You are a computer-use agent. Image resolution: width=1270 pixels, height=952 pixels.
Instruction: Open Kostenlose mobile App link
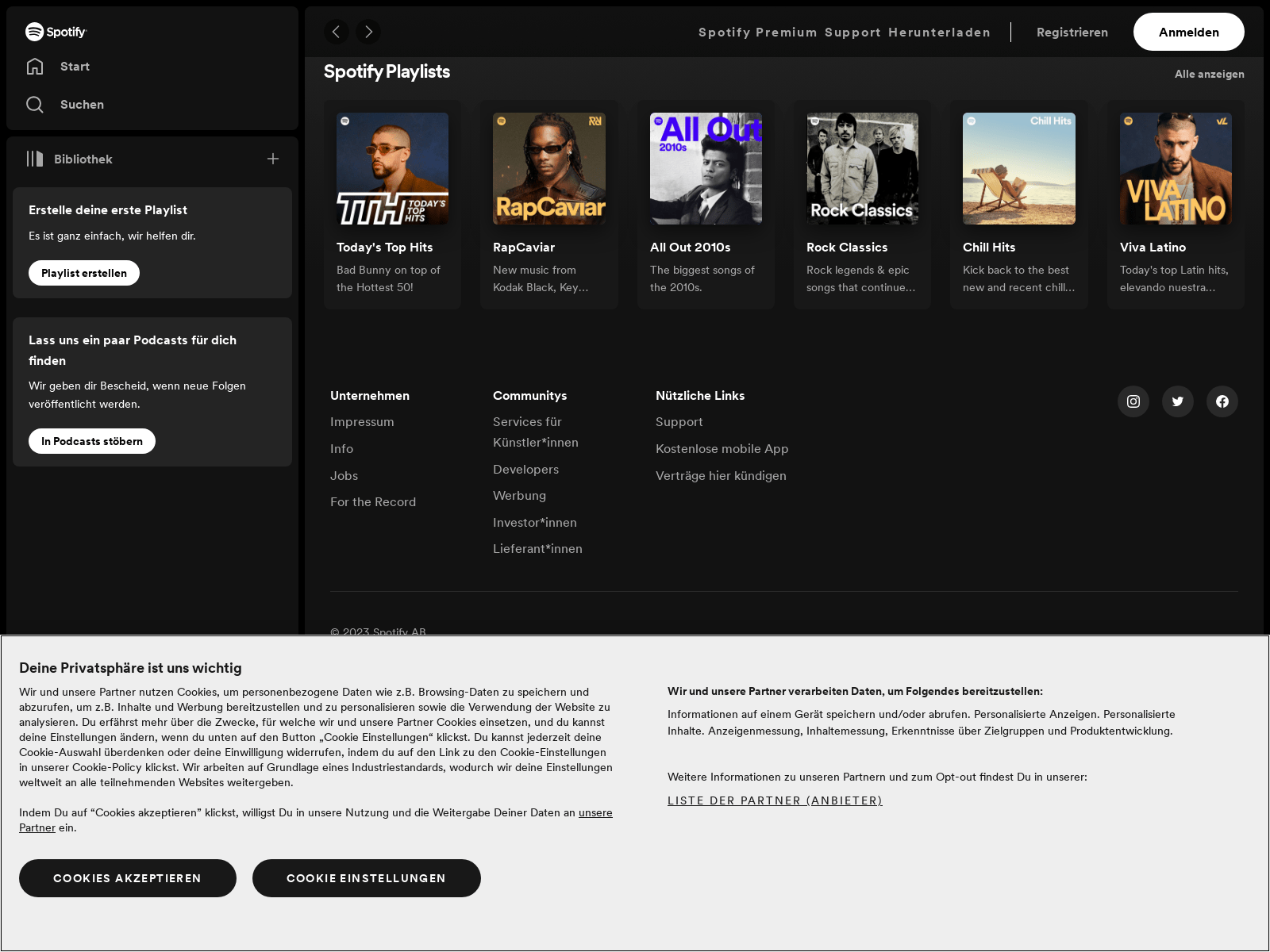[722, 449]
